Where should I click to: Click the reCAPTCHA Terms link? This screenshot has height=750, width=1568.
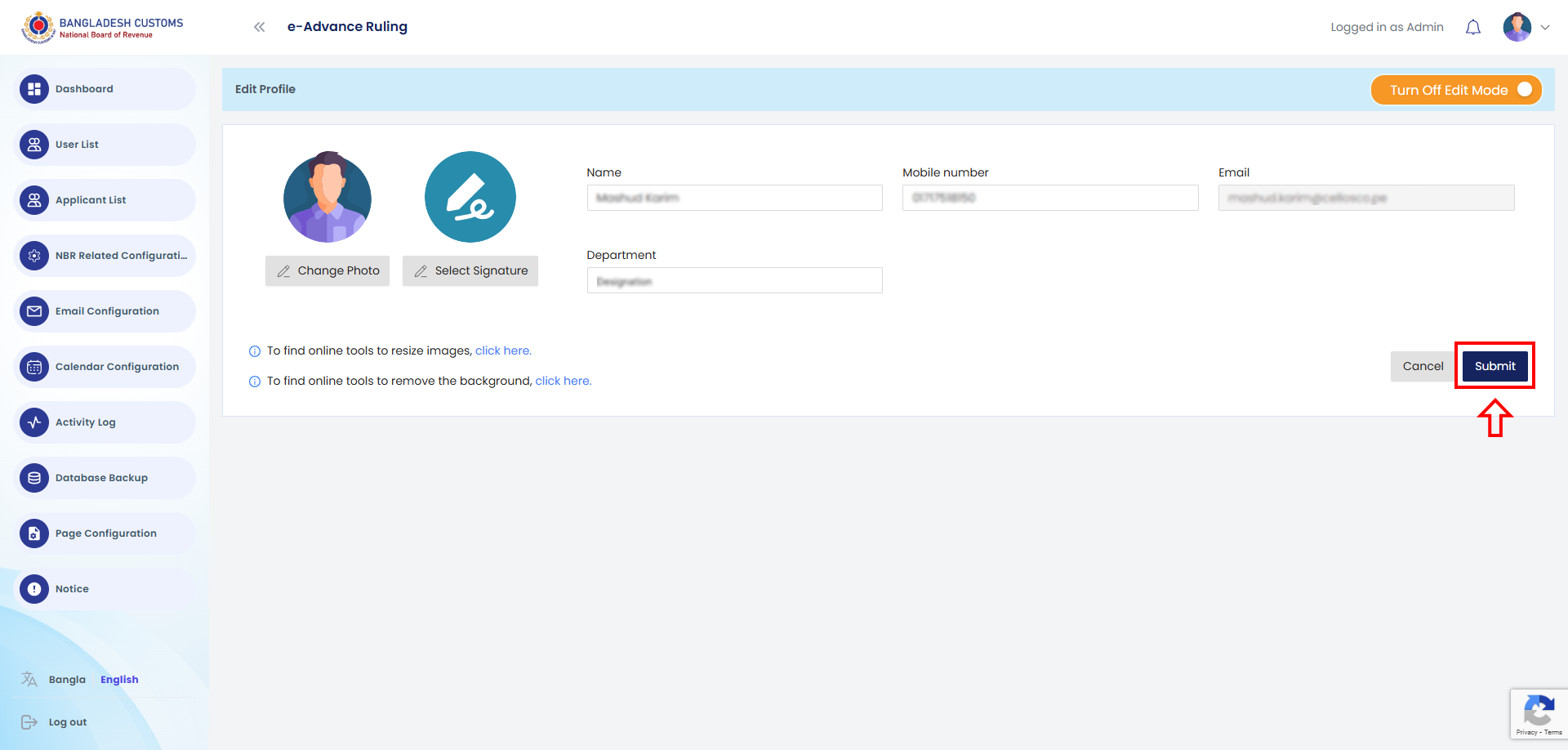1553,733
